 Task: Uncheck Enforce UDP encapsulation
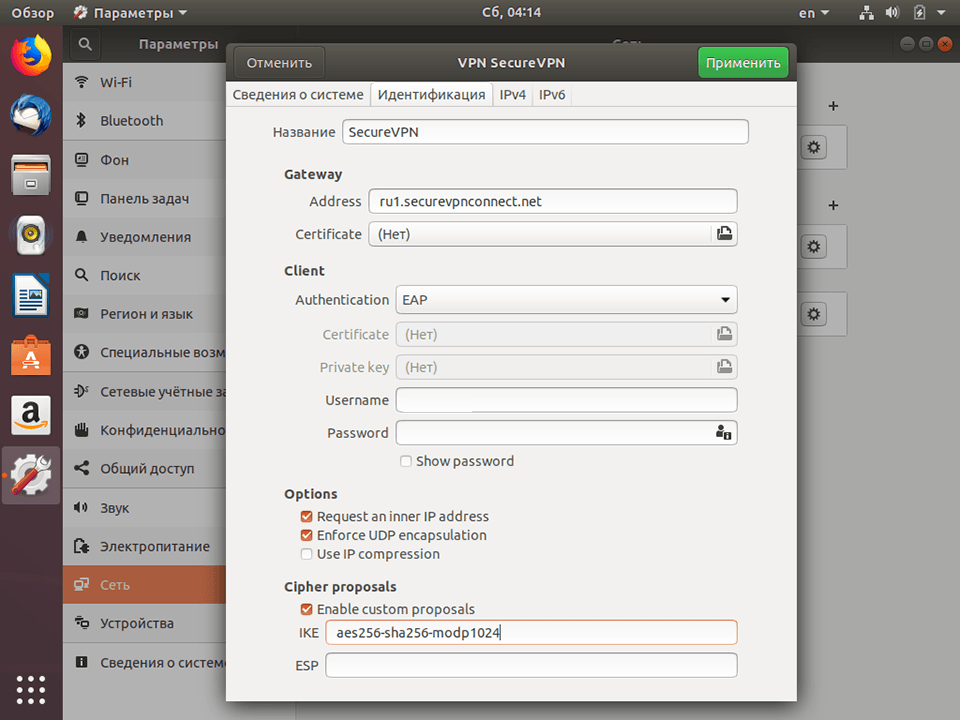click(306, 535)
